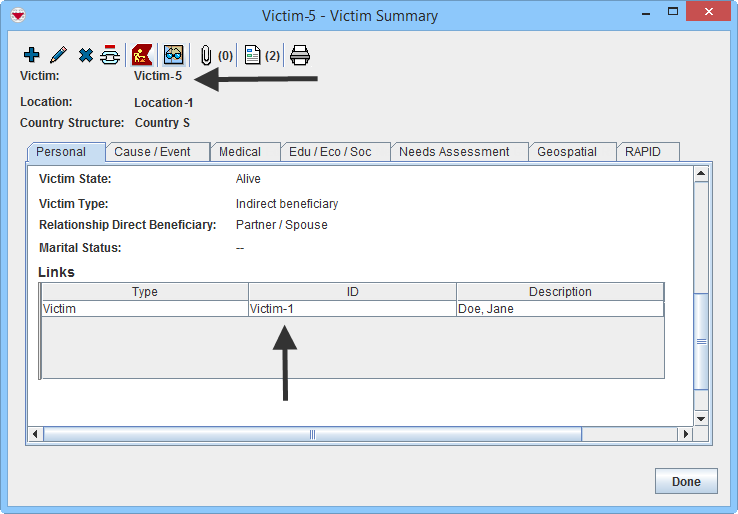Select the Victim-1 row in Links table
This screenshot has height=514, width=738.
pos(351,309)
